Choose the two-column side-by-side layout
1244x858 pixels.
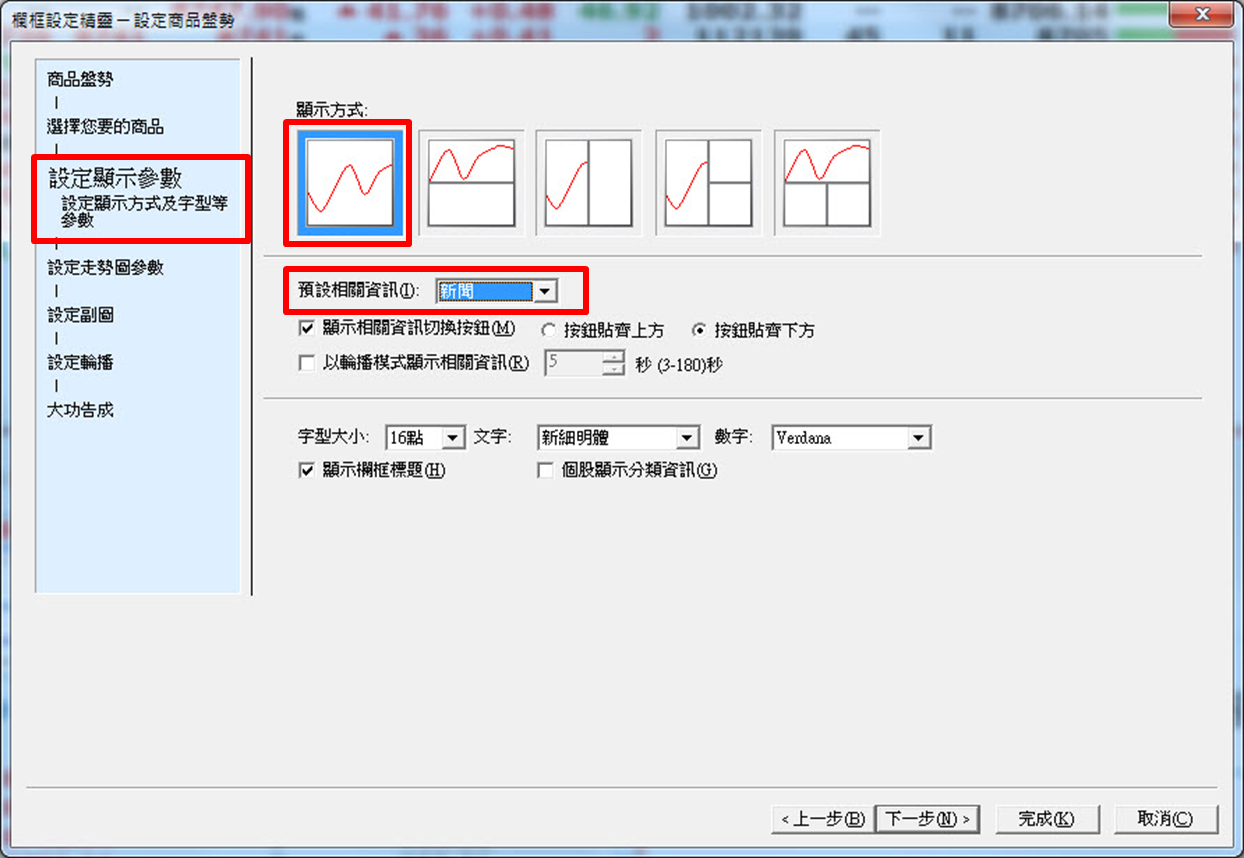(589, 182)
